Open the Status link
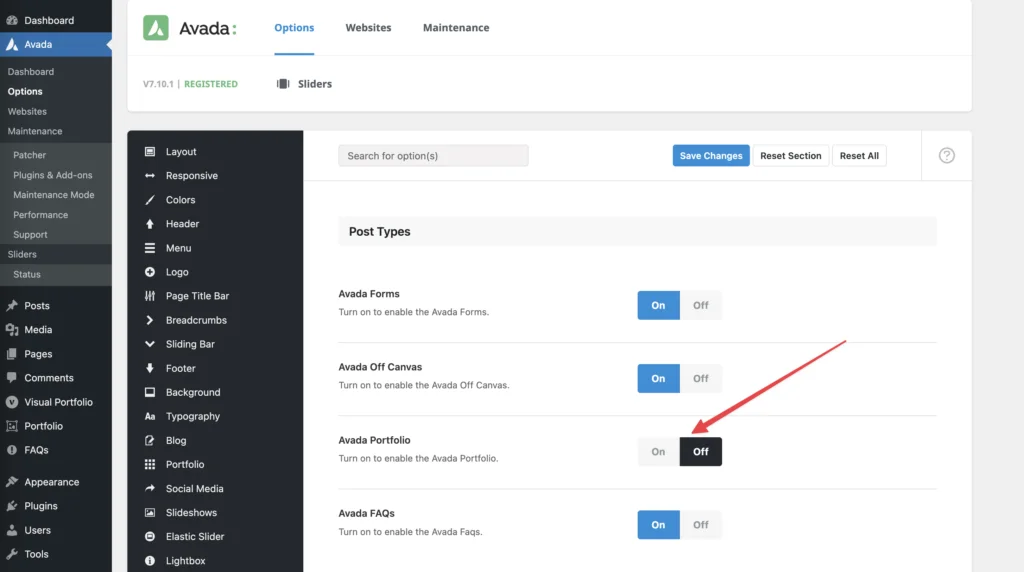1024x572 pixels. coord(27,274)
